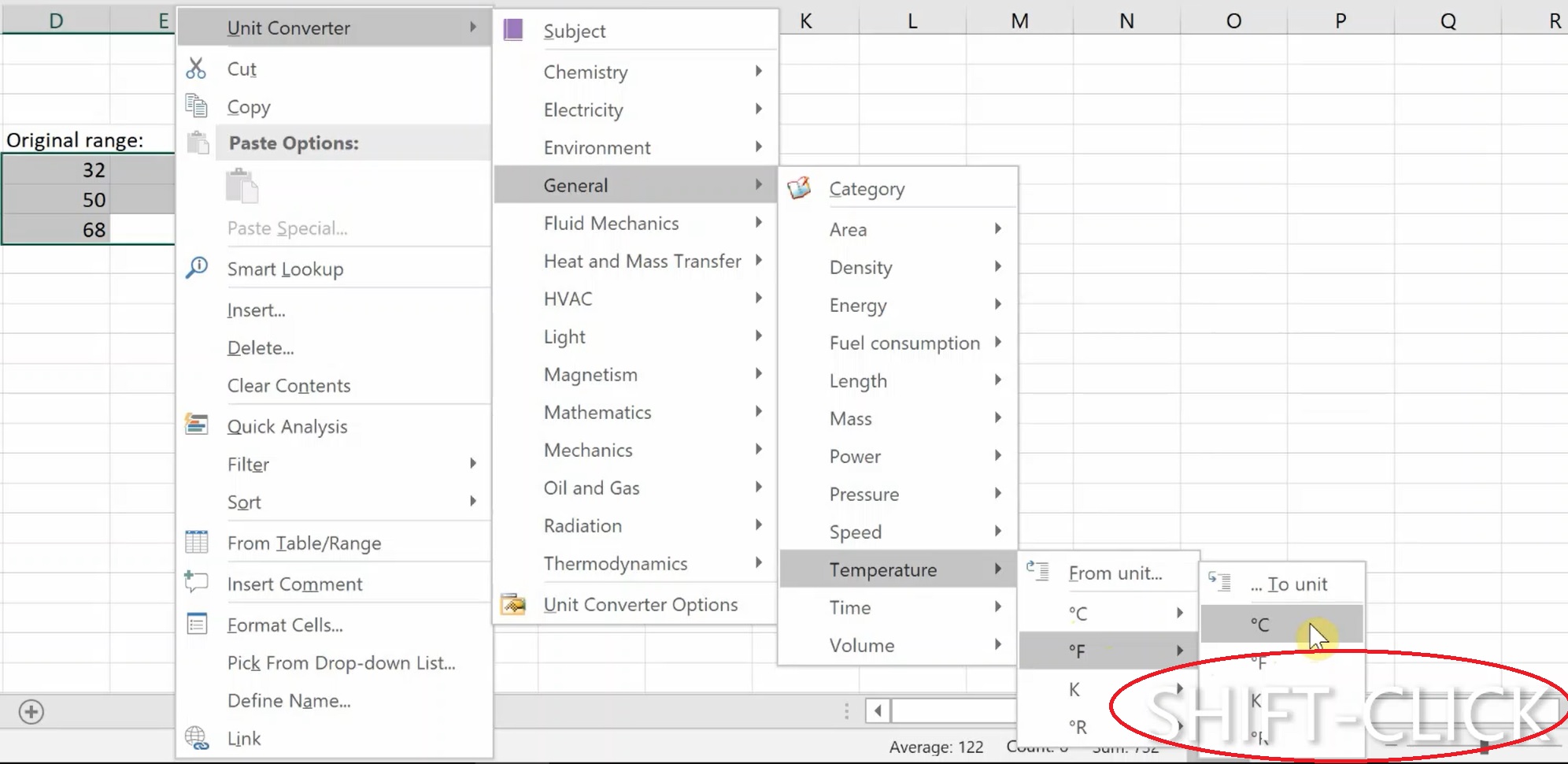Click the Insert Comment icon

tap(196, 583)
